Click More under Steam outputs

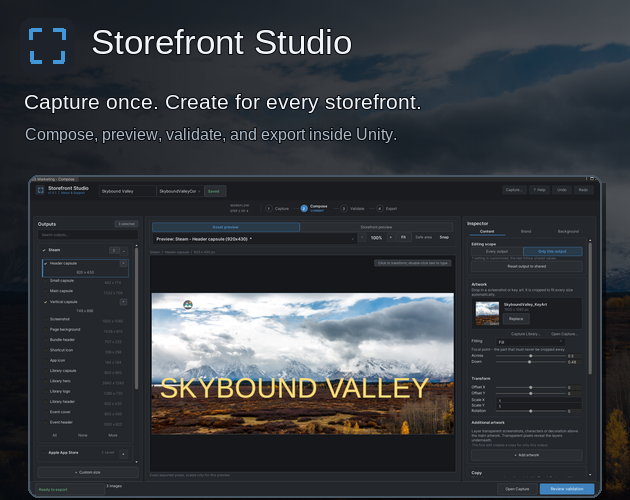pyautogui.click(x=113, y=435)
